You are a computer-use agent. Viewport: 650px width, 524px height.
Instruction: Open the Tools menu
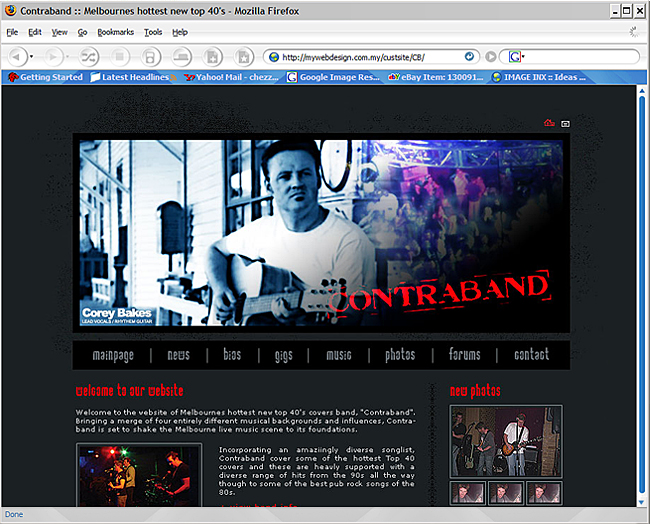point(152,32)
